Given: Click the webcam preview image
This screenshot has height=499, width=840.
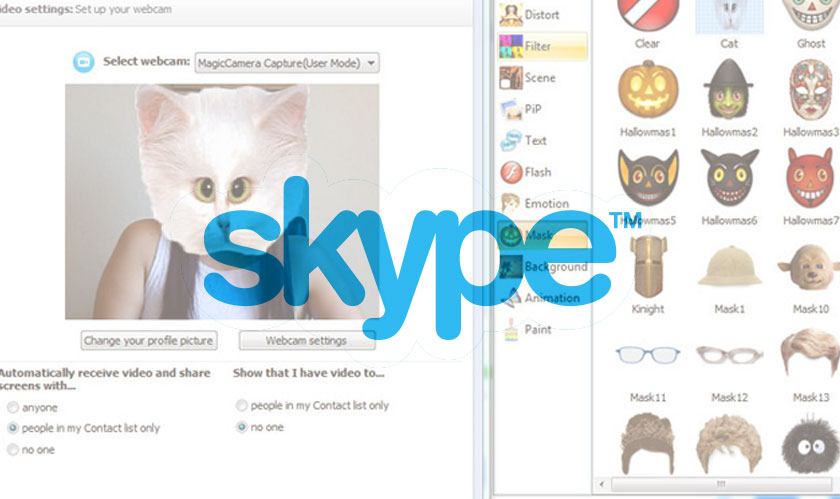Looking at the screenshot, I should coord(222,202).
